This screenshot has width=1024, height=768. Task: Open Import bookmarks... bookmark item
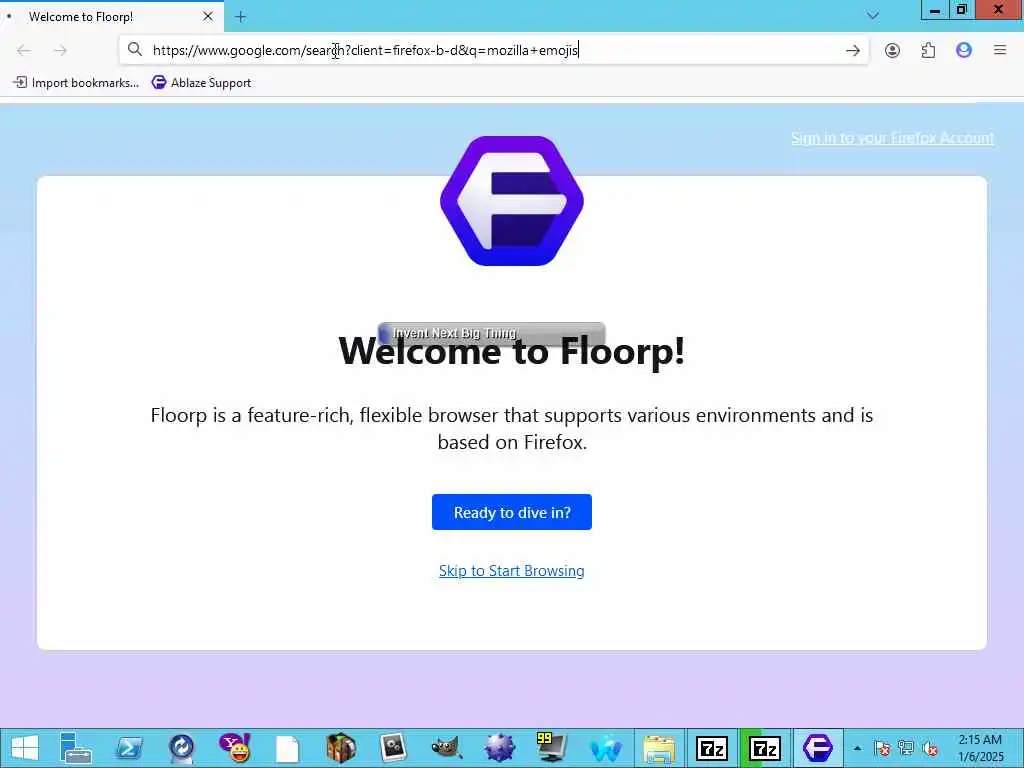click(x=76, y=82)
